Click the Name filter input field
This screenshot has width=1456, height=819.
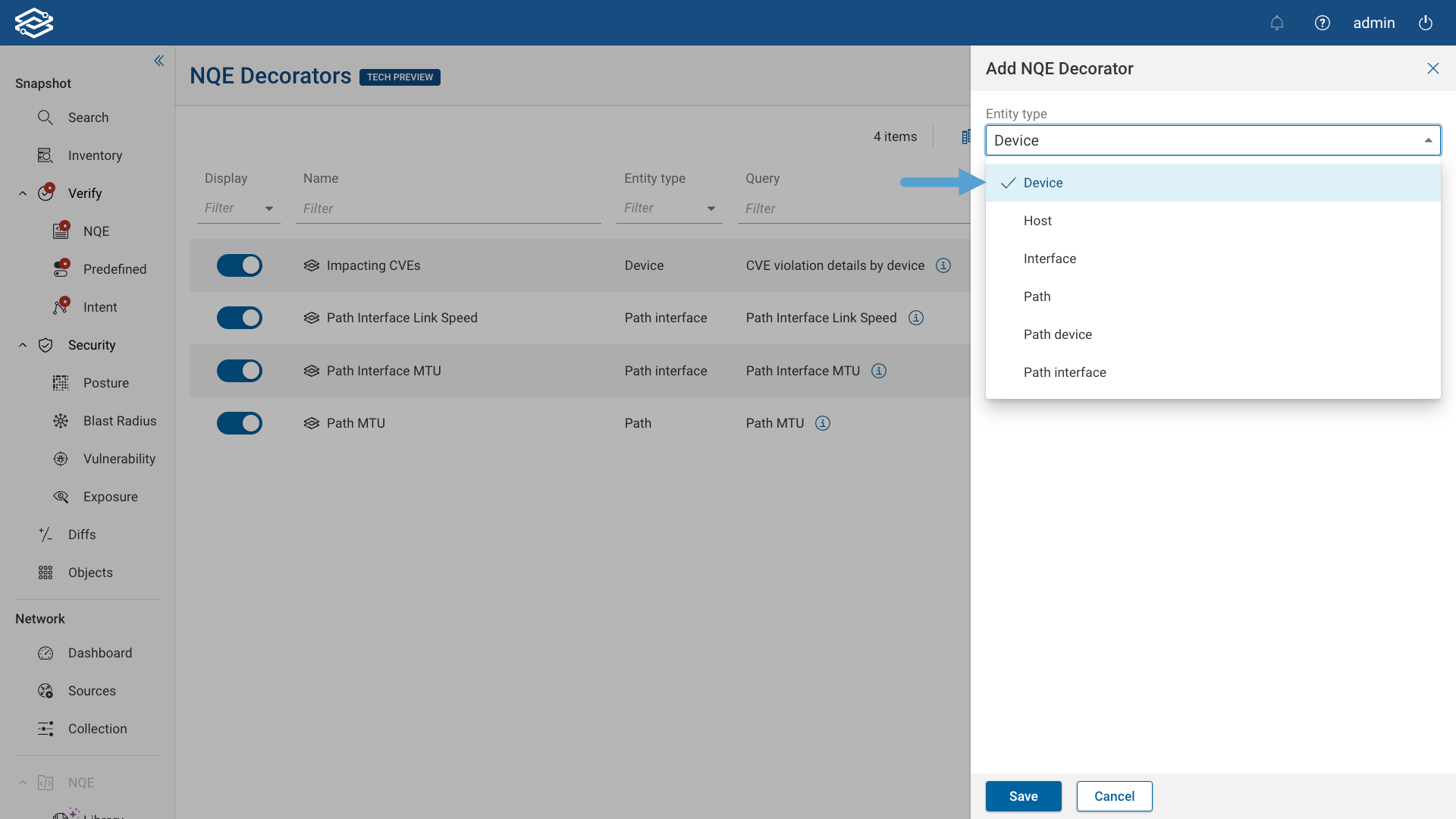click(447, 209)
